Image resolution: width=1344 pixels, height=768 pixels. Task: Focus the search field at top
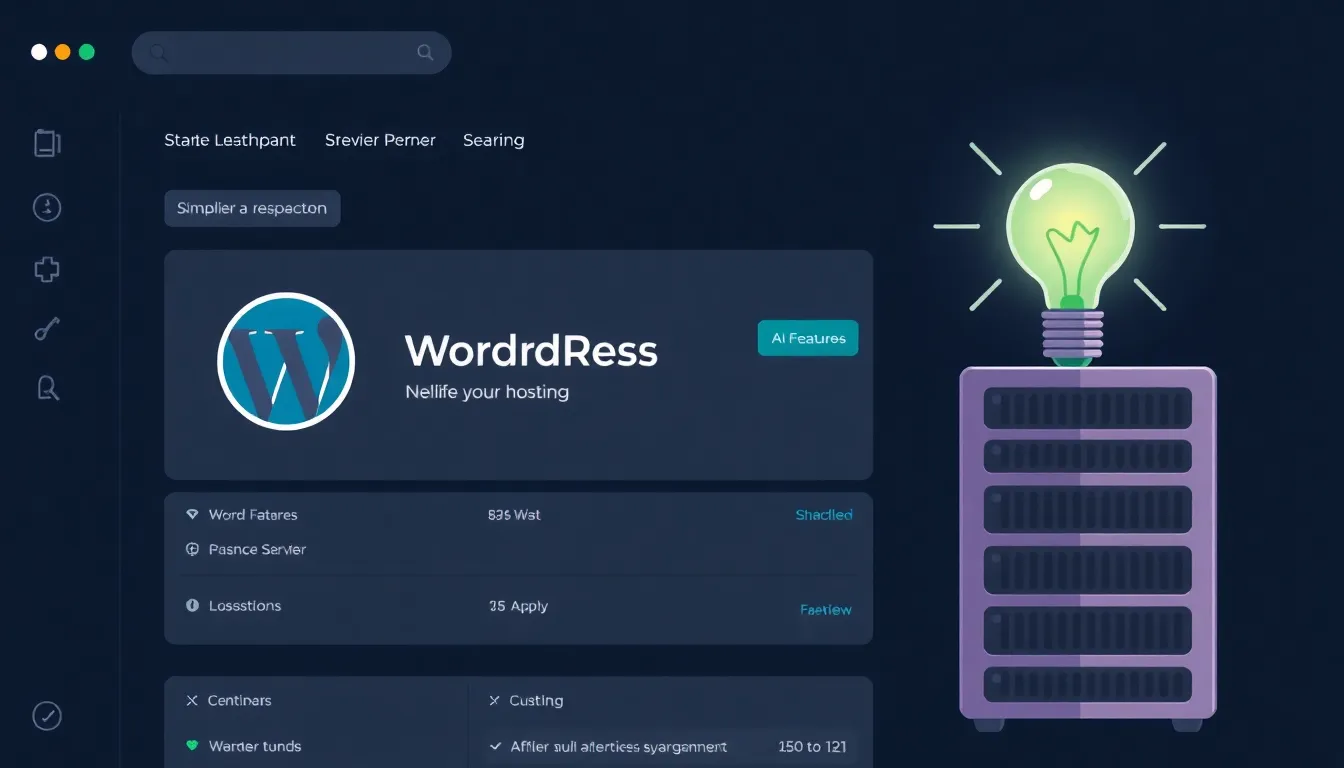tap(290, 53)
